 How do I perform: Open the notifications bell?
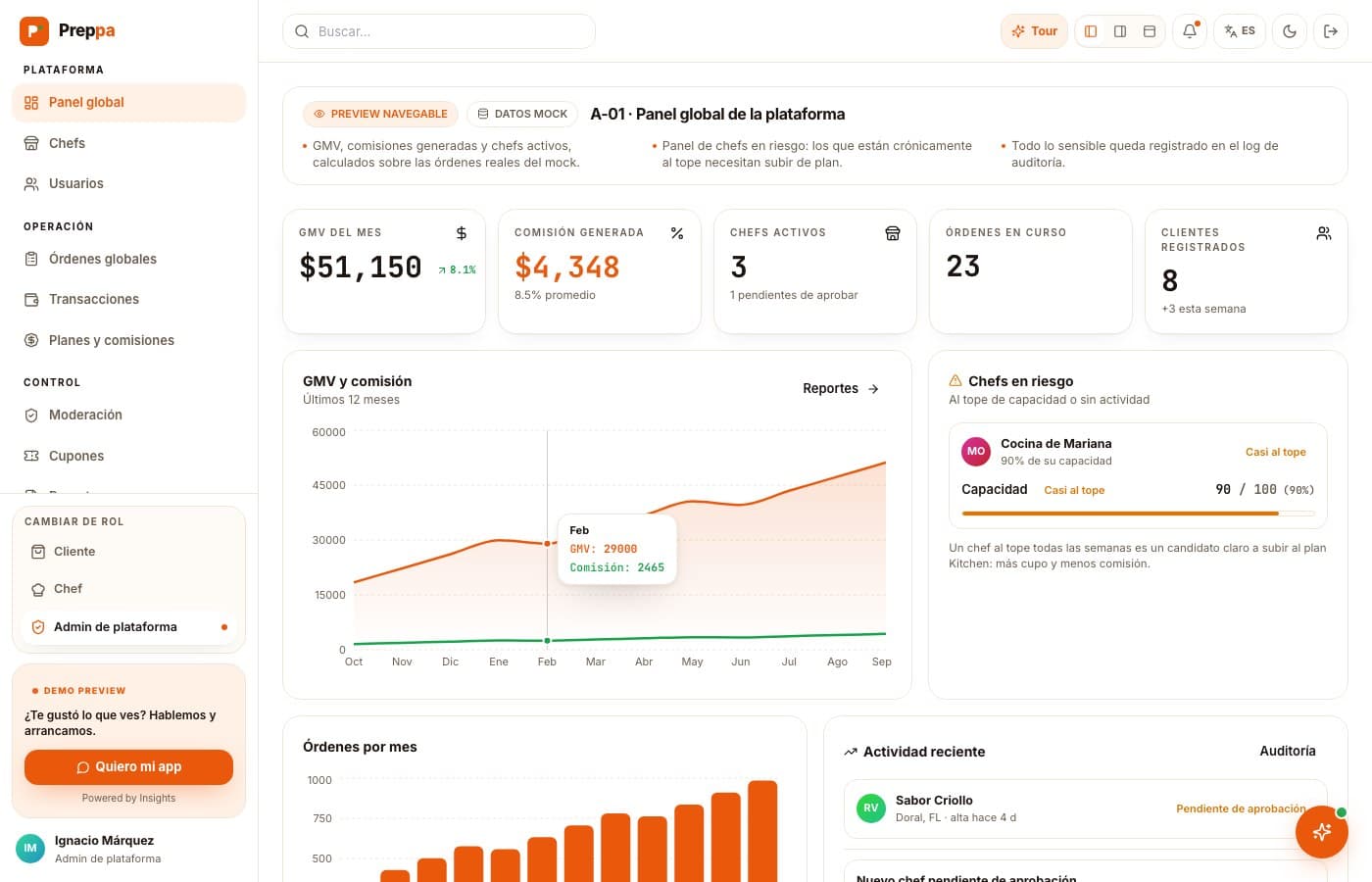pos(1190,31)
